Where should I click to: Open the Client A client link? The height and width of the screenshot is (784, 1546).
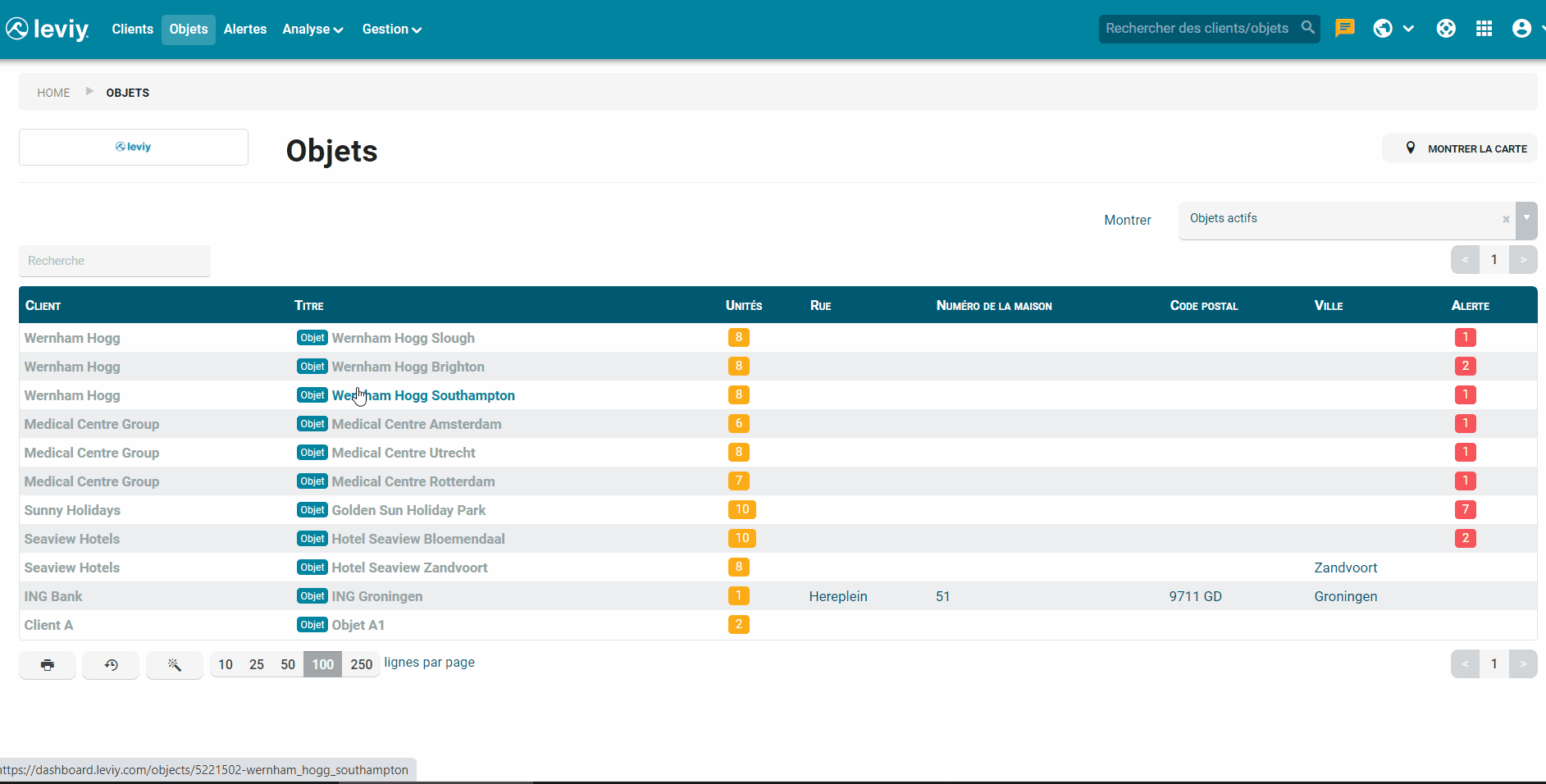click(48, 625)
